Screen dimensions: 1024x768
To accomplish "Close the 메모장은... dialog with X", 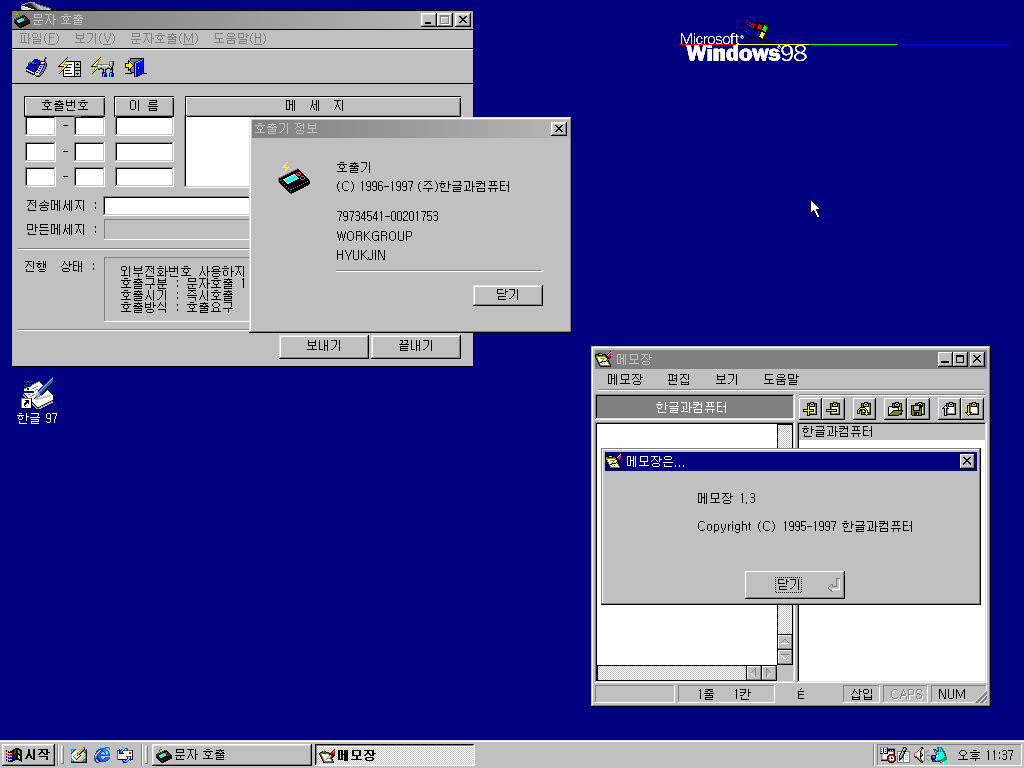I will point(968,461).
